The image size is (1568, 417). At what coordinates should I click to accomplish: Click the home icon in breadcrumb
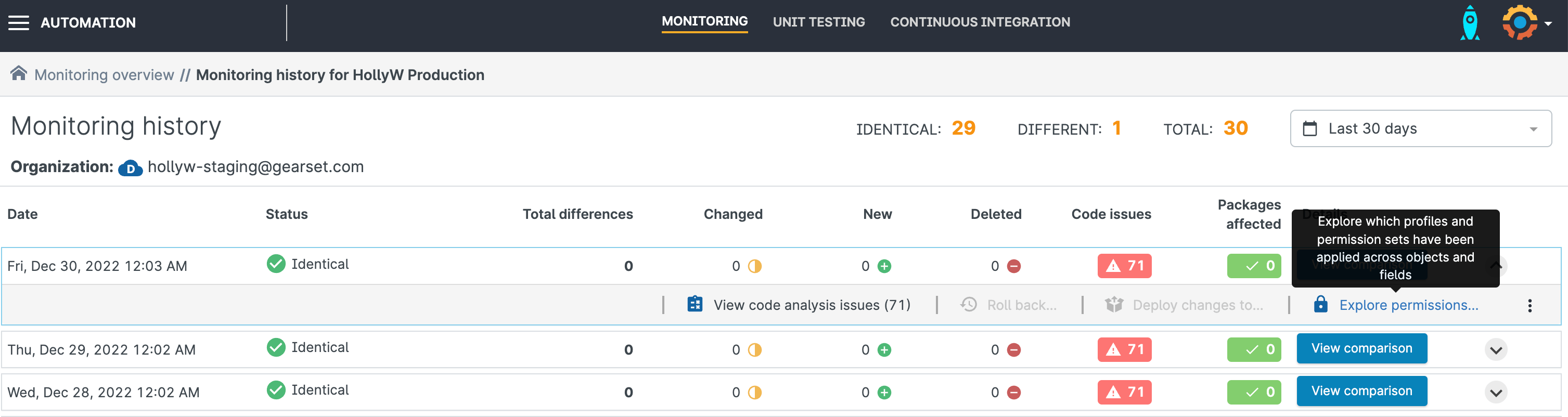[18, 74]
